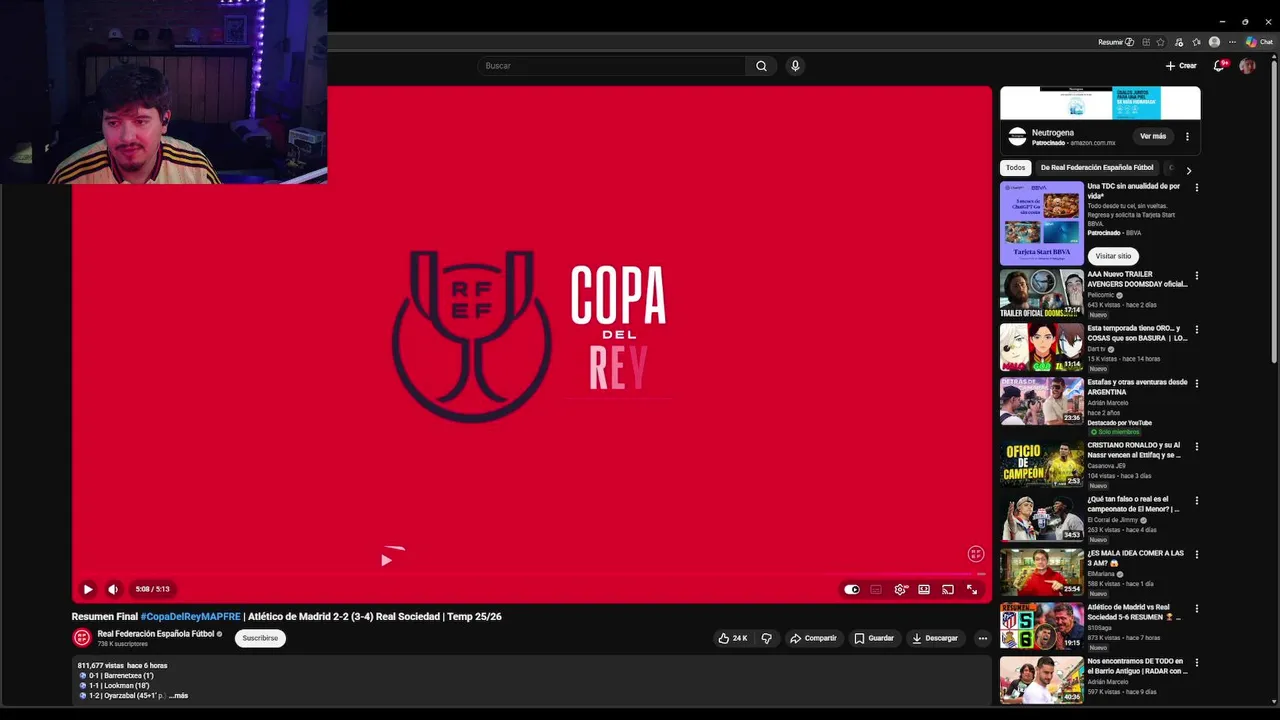Click the YouTube search field Buscar
The width and height of the screenshot is (1280, 720).
pos(610,66)
